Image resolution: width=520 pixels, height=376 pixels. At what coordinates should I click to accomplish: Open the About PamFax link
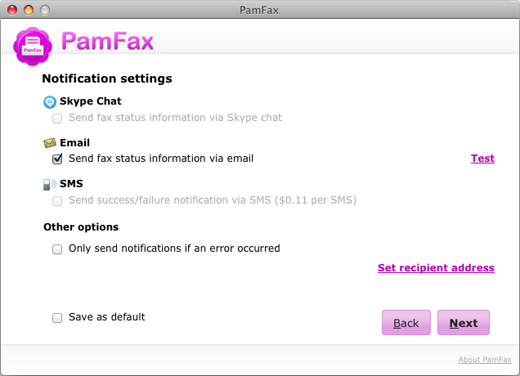[485, 360]
